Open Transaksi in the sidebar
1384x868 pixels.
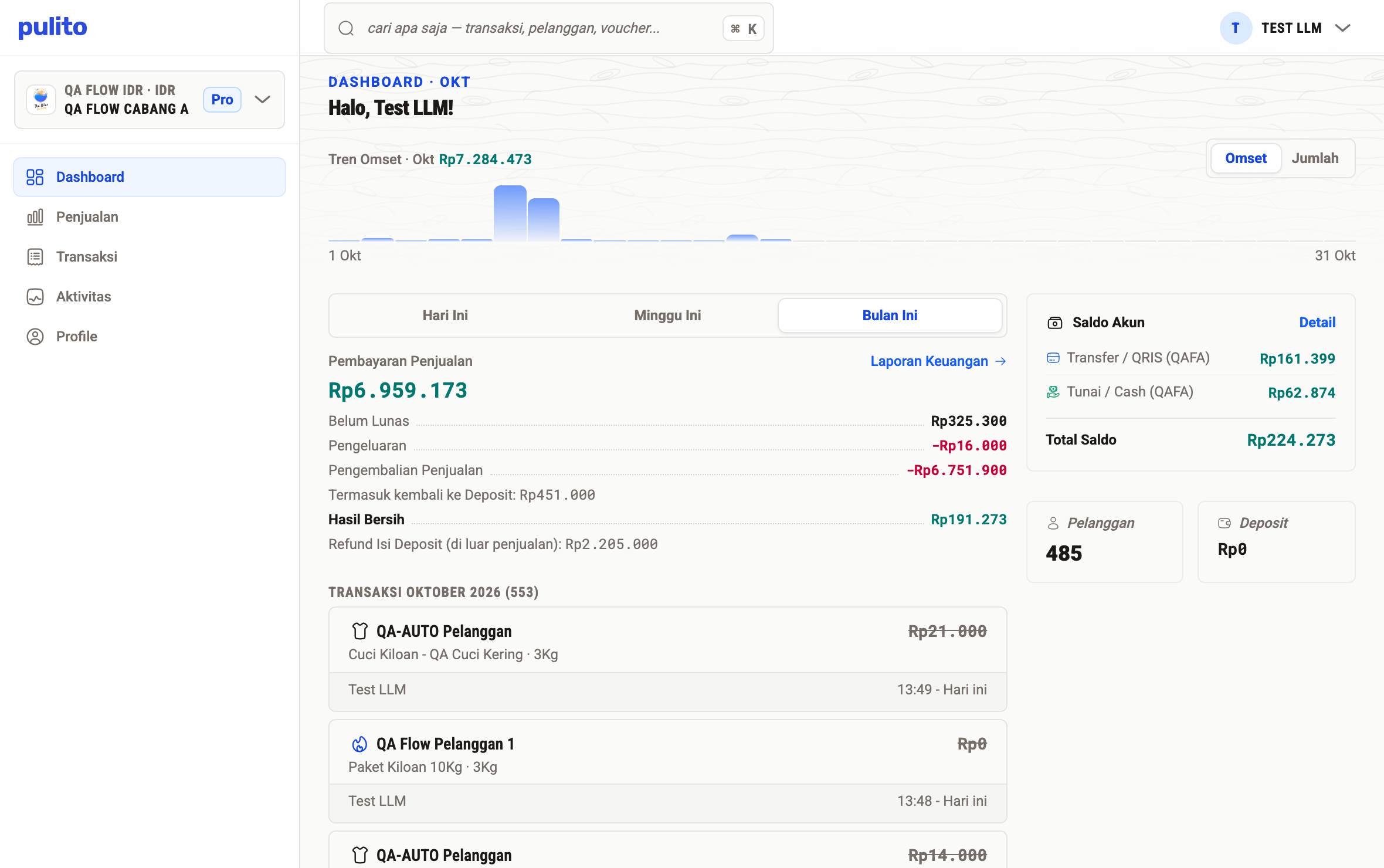[x=150, y=257]
